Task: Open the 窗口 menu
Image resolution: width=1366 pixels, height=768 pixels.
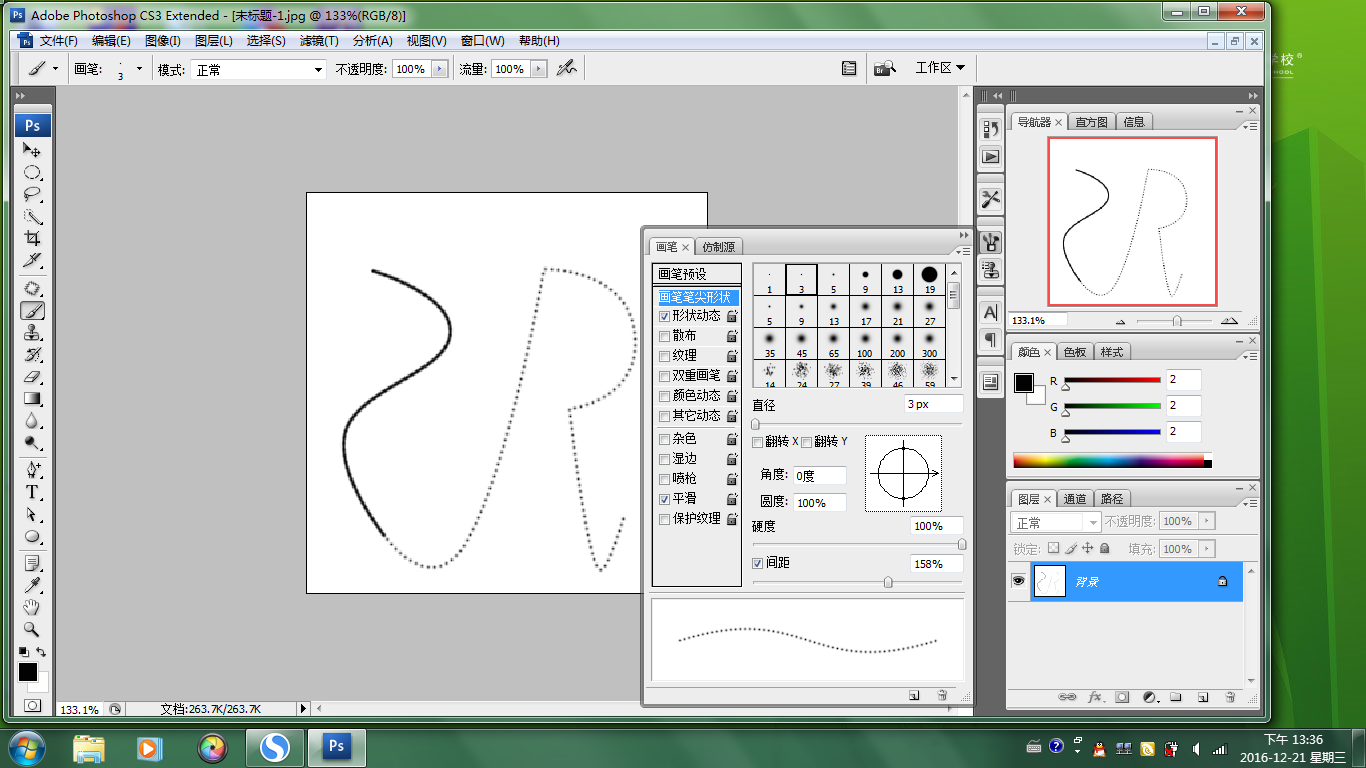Action: click(482, 41)
